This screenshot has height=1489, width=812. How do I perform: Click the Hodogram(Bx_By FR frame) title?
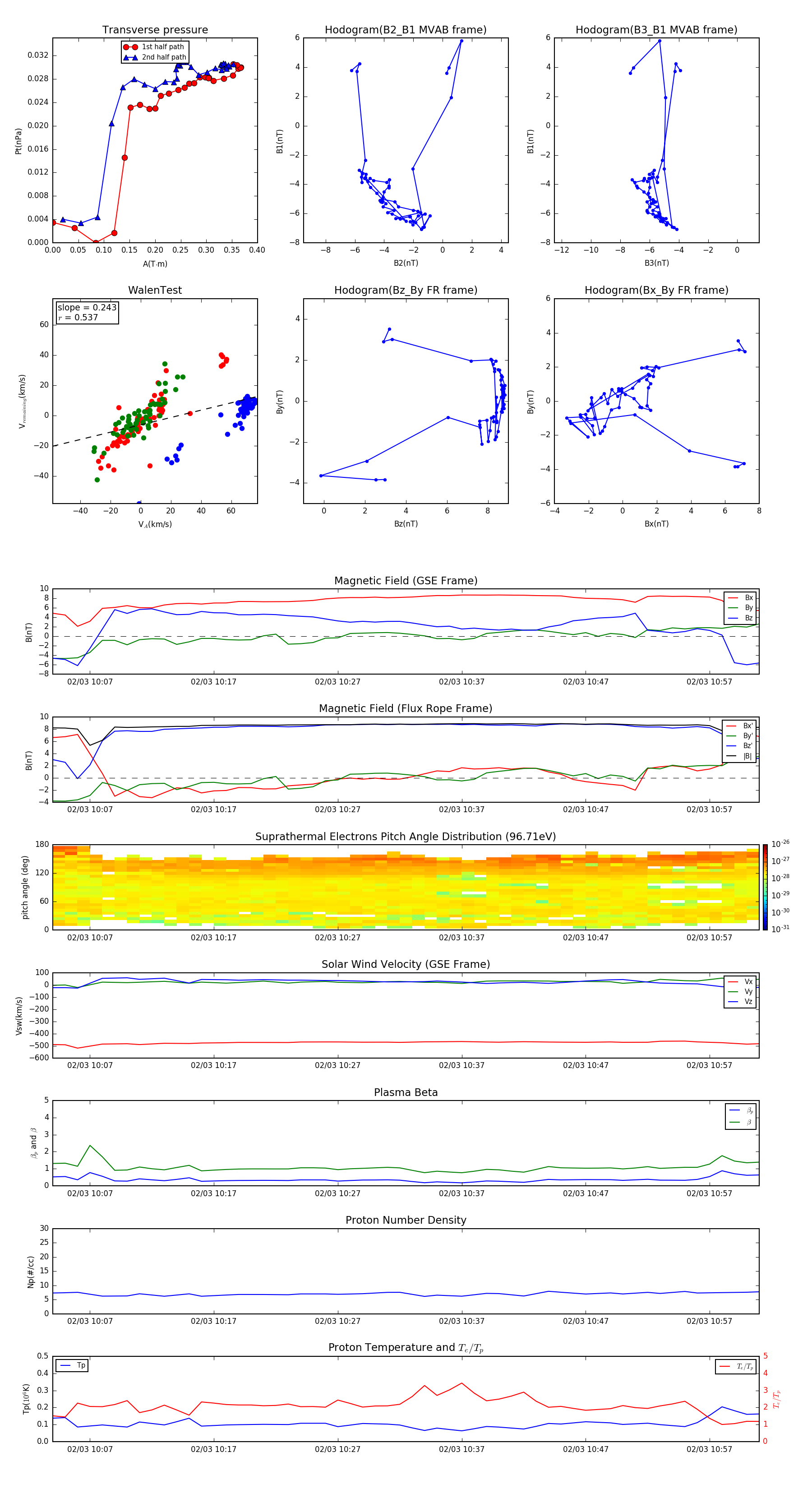click(x=656, y=290)
